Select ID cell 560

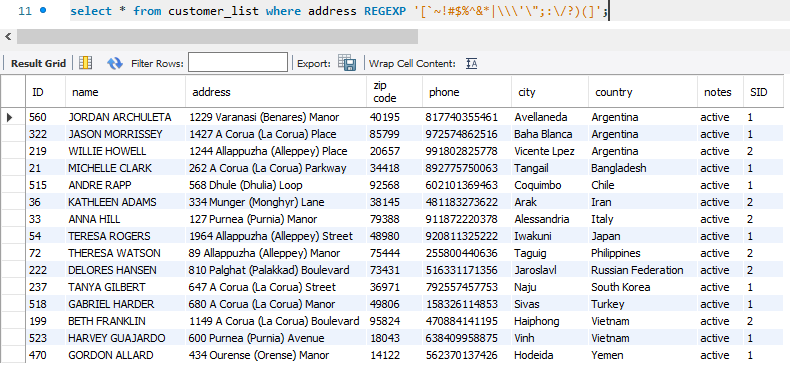click(x=45, y=117)
